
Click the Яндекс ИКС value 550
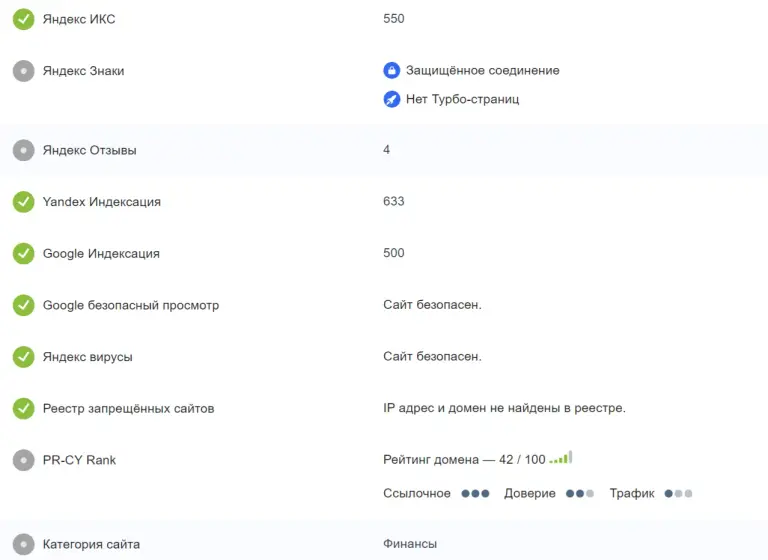394,19
